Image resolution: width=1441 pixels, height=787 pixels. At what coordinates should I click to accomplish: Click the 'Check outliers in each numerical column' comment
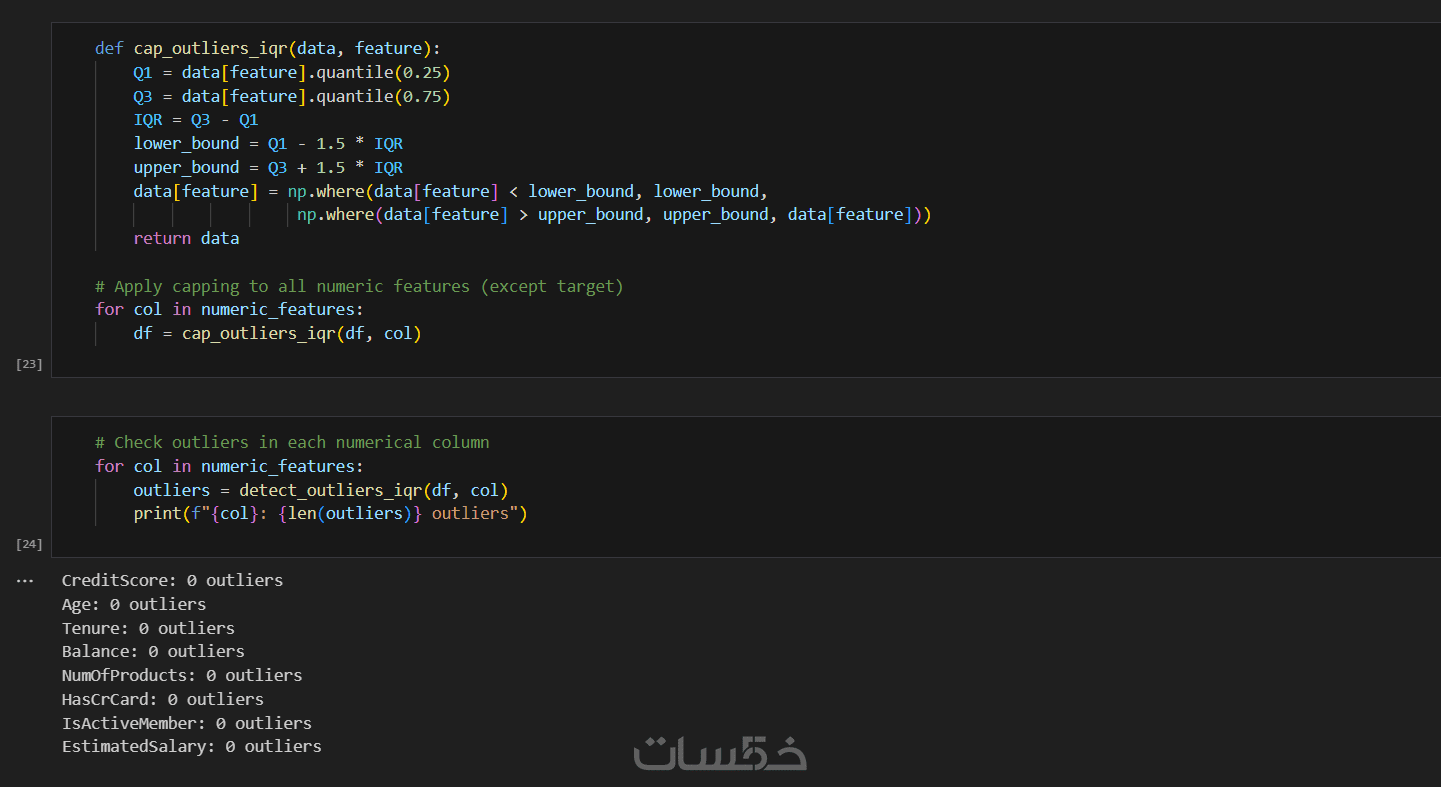coord(292,442)
